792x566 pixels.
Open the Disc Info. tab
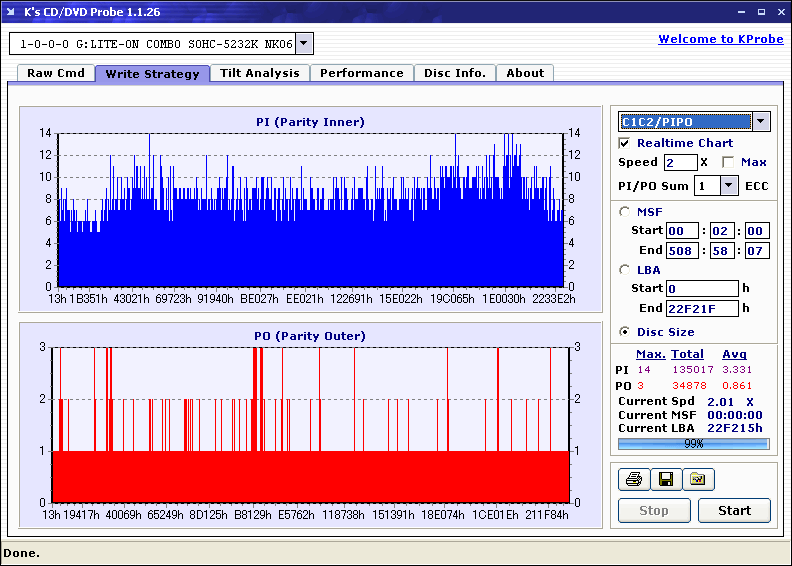tap(454, 73)
